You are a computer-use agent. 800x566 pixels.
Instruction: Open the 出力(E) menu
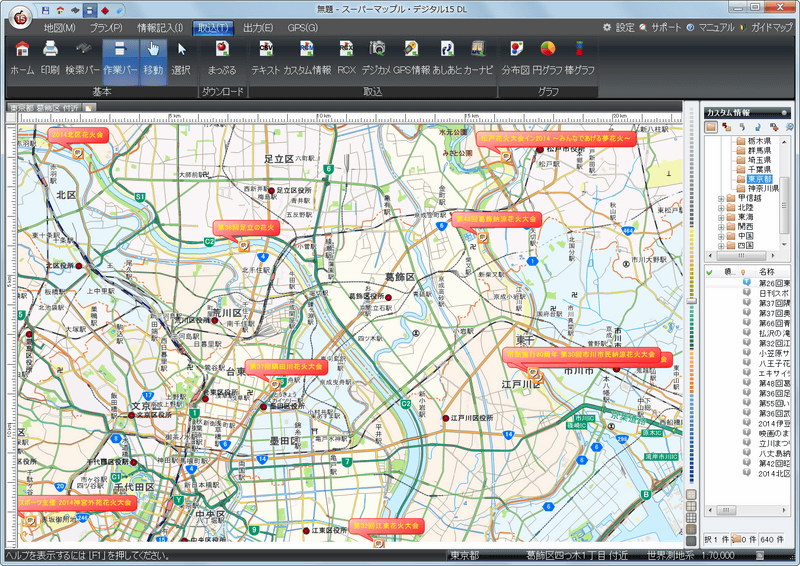[x=258, y=28]
